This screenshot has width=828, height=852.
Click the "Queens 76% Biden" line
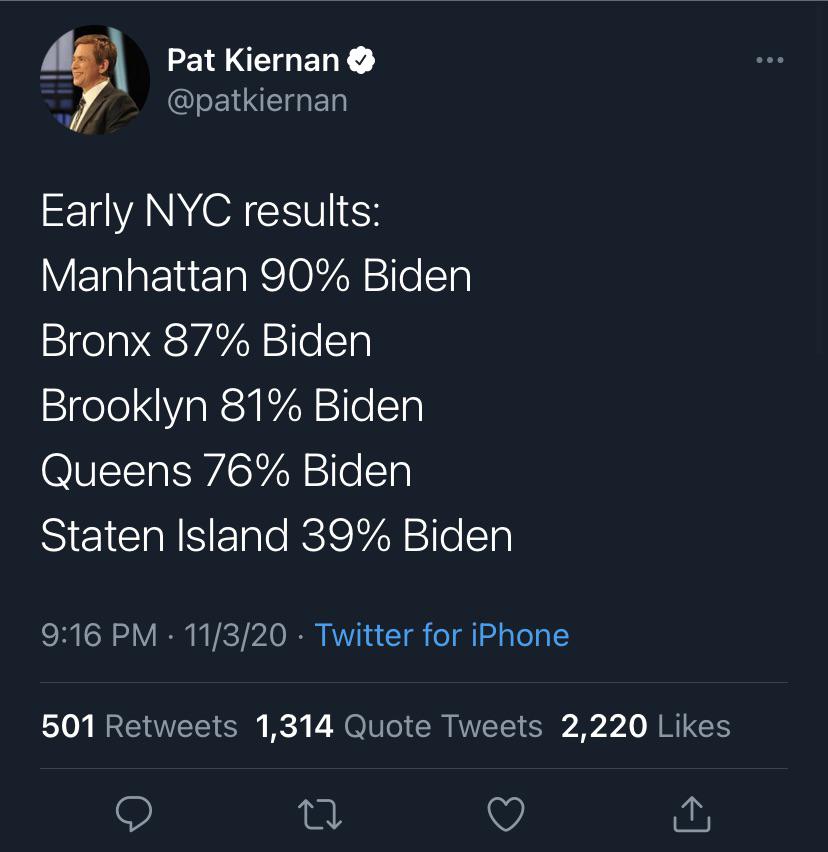point(226,471)
